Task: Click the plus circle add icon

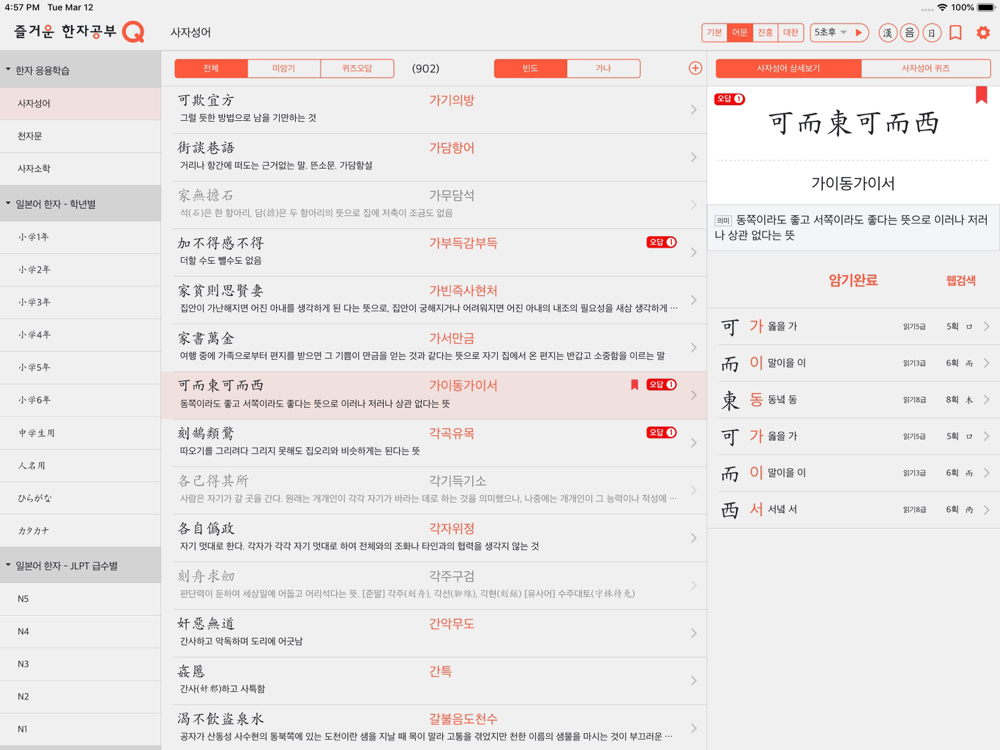Action: (x=695, y=68)
